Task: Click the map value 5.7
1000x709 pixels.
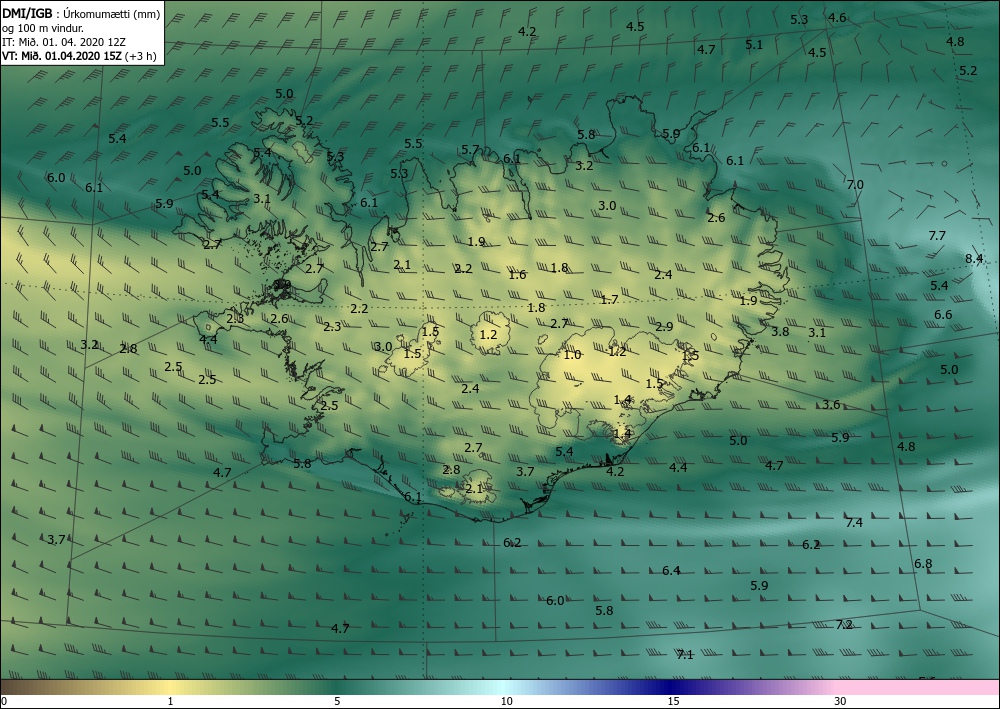Action: (x=470, y=150)
